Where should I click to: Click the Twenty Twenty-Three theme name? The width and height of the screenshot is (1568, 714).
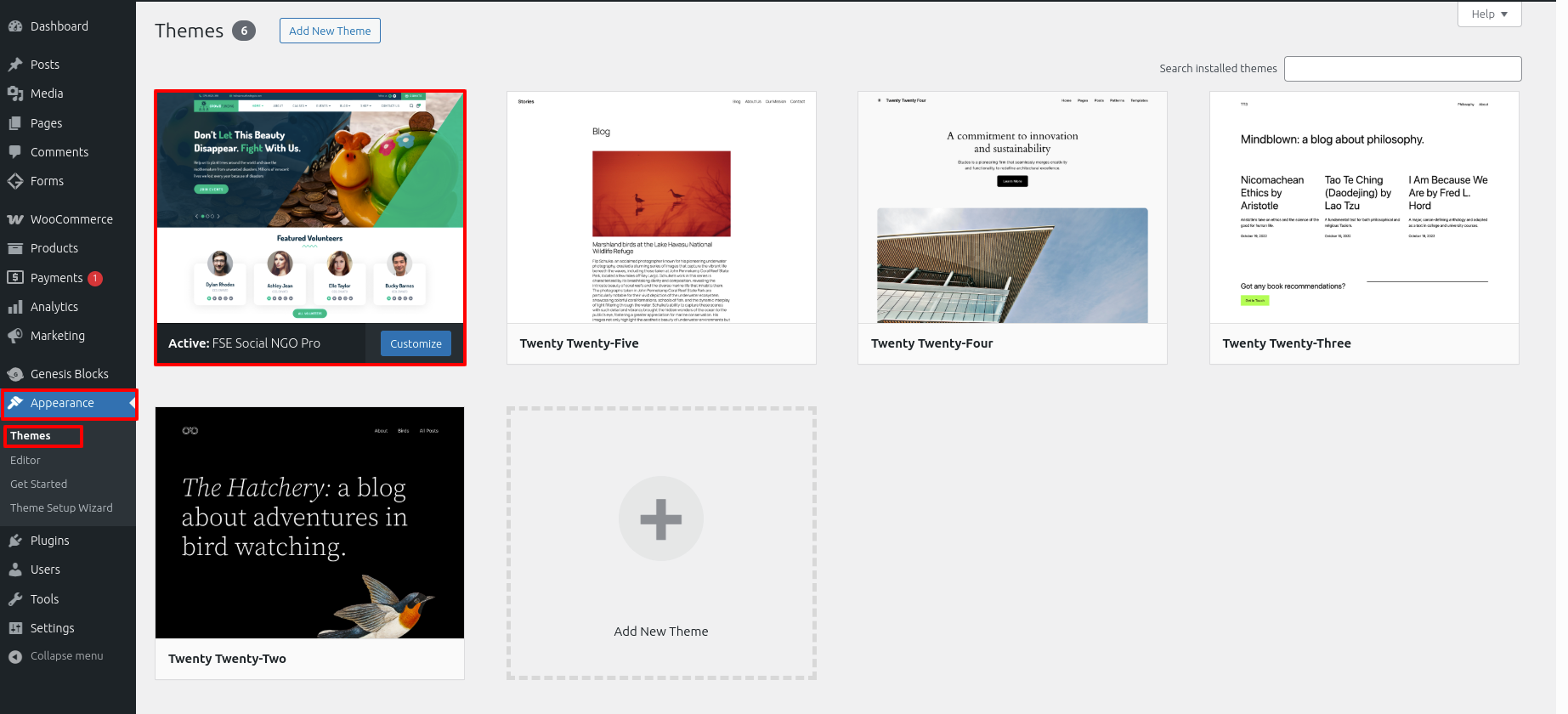[x=1287, y=343]
